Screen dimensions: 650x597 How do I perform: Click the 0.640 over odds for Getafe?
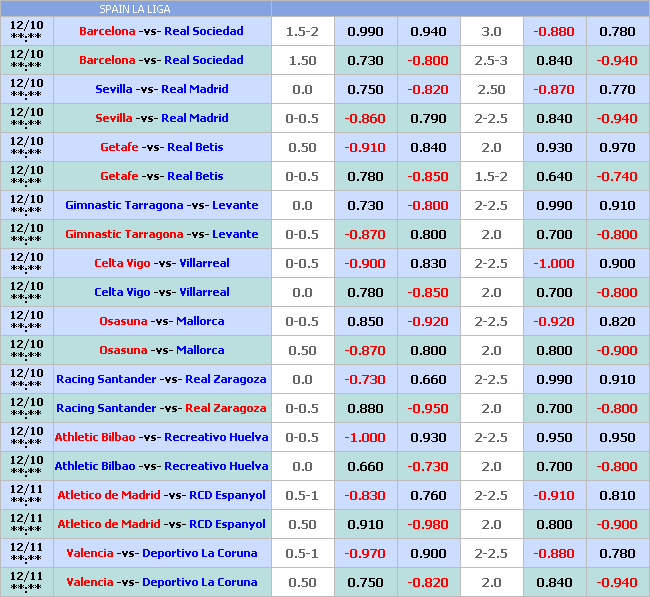pyautogui.click(x=554, y=176)
